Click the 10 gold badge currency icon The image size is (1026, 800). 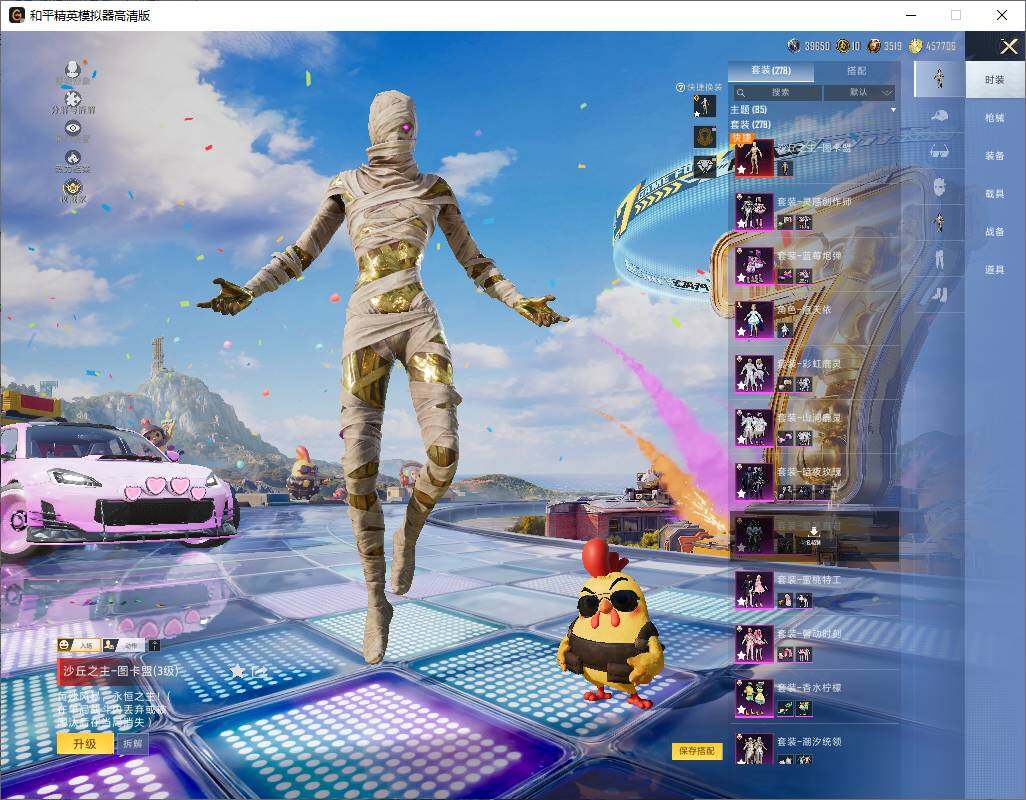[843, 45]
